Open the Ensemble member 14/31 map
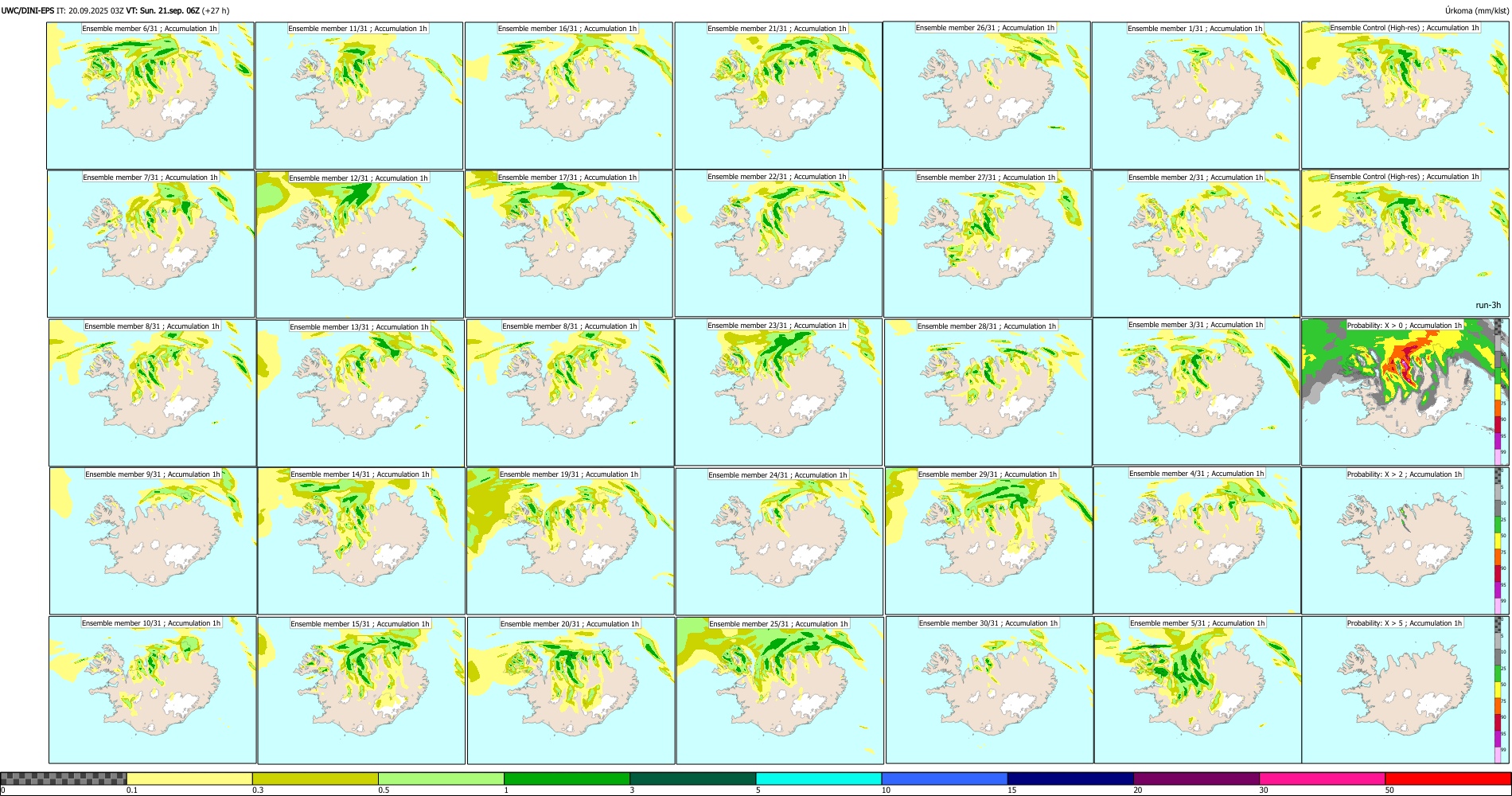This screenshot has height=796, width=1512. (361, 540)
